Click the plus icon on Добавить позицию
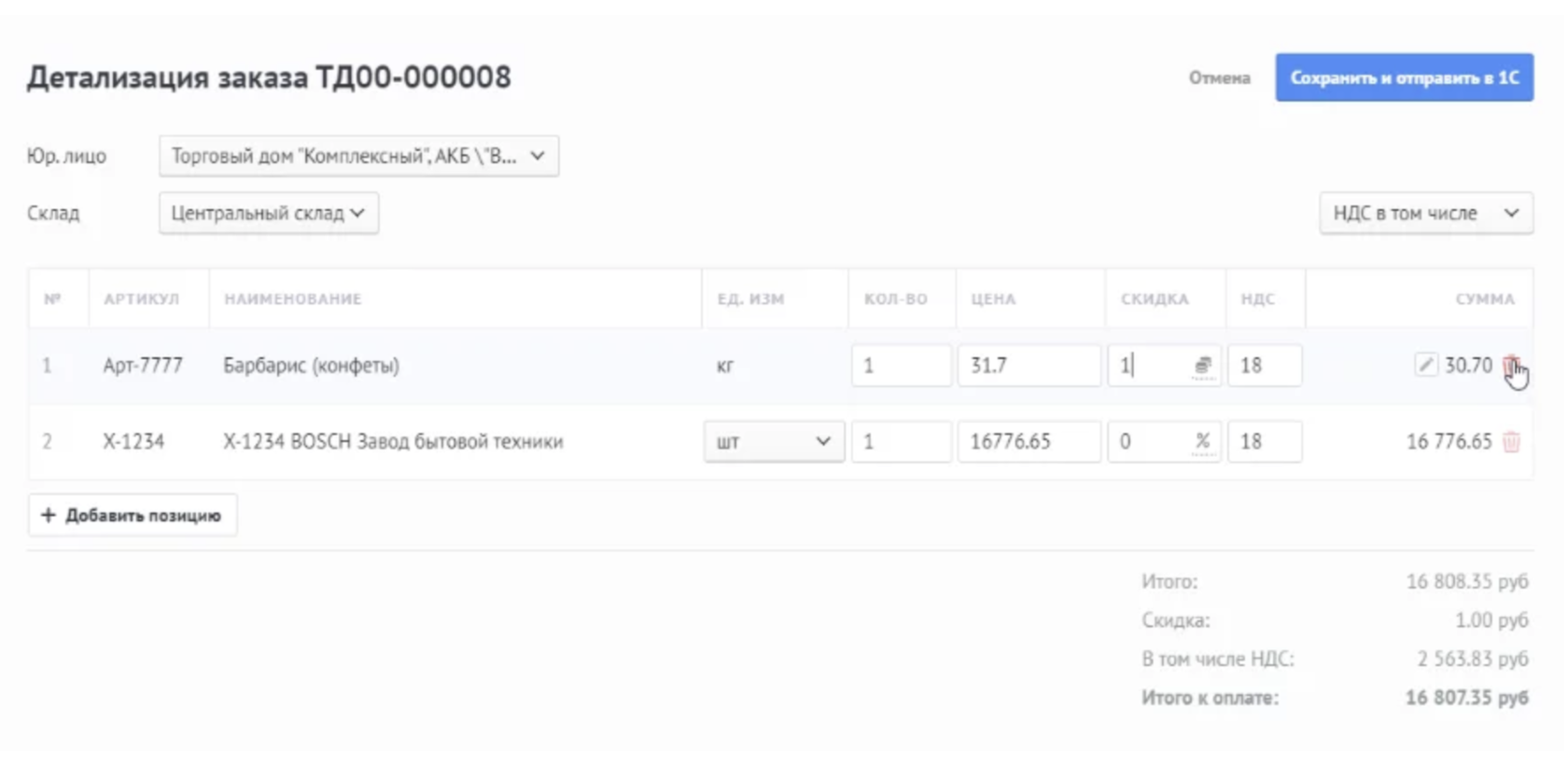The width and height of the screenshot is (1568, 764). [x=49, y=515]
